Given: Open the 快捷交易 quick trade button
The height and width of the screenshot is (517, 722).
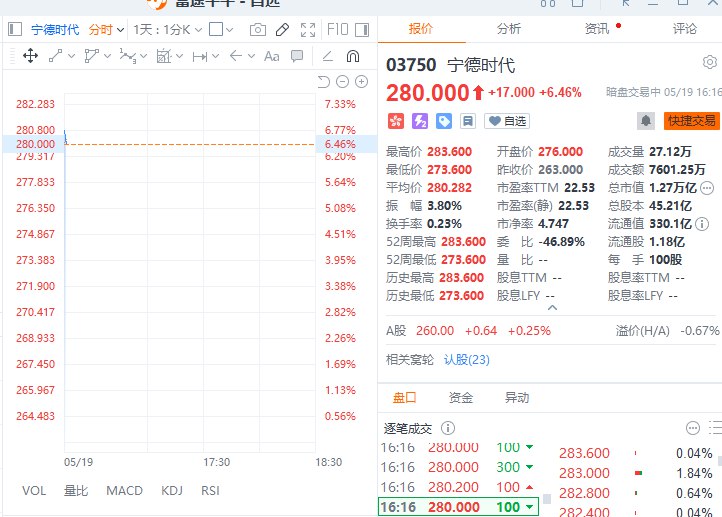Looking at the screenshot, I should tap(692, 121).
